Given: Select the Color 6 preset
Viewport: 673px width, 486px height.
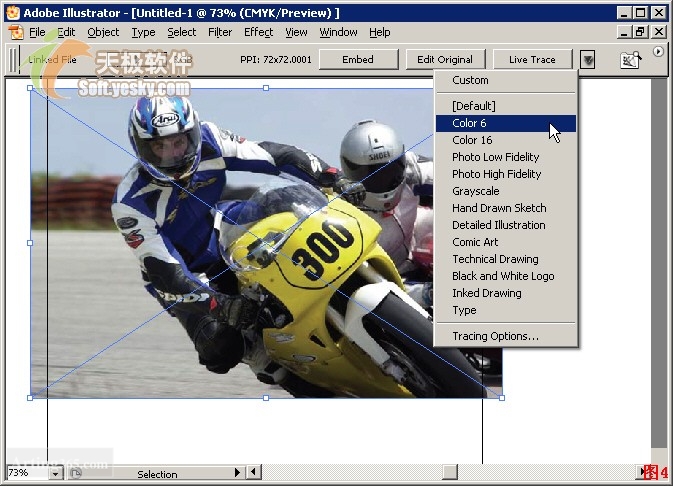Looking at the screenshot, I should pyautogui.click(x=506, y=123).
